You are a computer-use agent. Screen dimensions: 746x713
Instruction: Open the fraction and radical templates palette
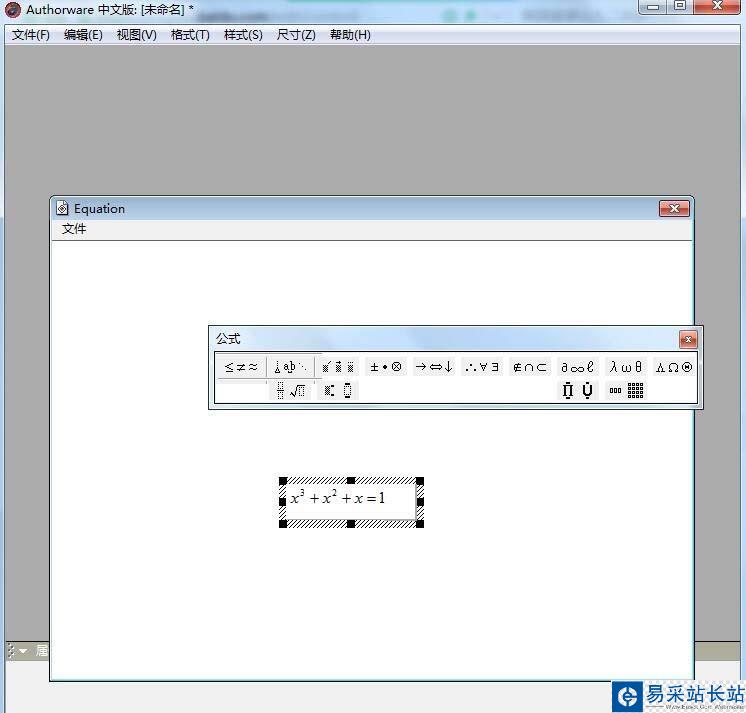coord(290,391)
